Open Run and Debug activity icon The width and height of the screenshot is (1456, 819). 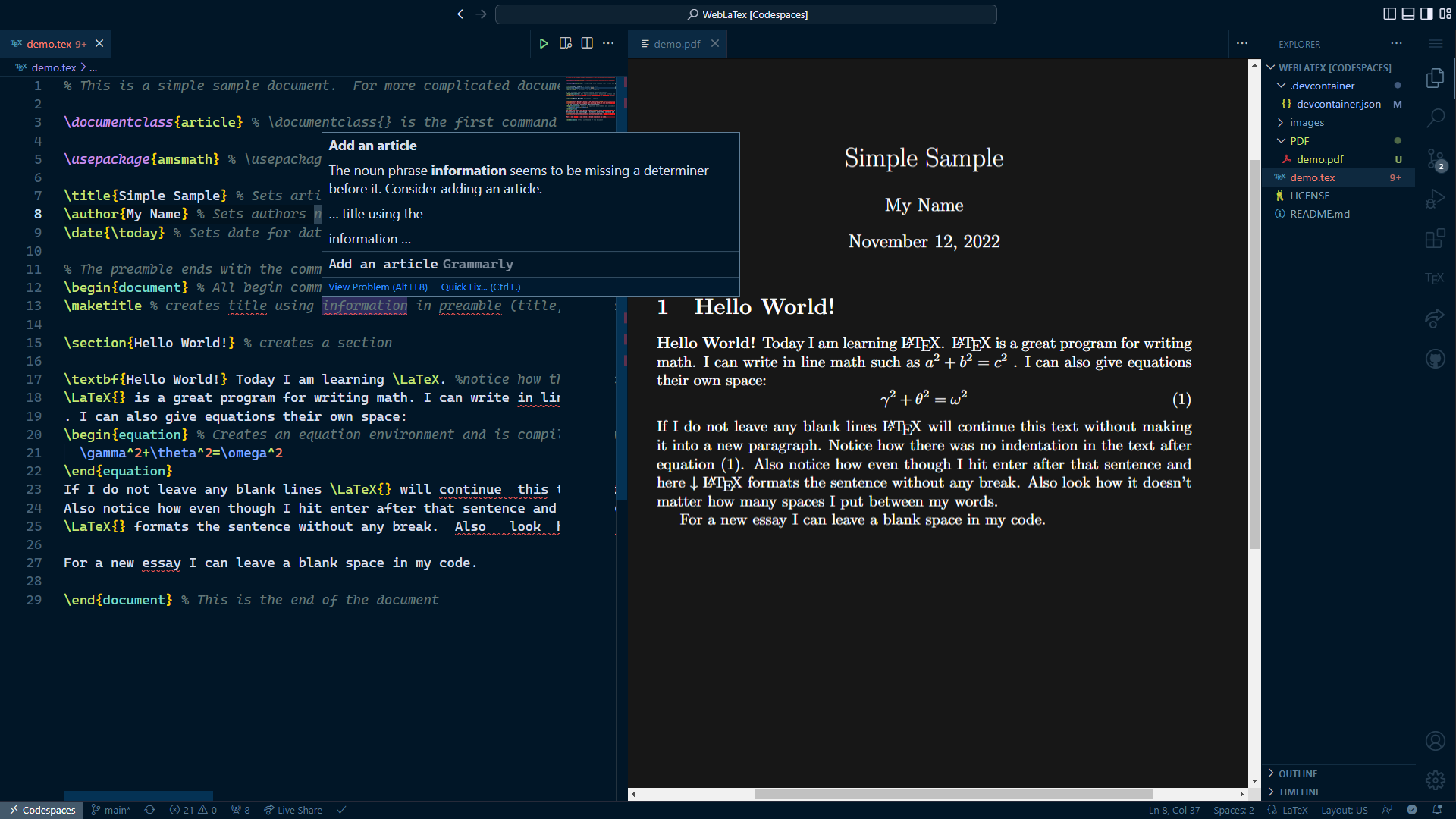(1435, 199)
